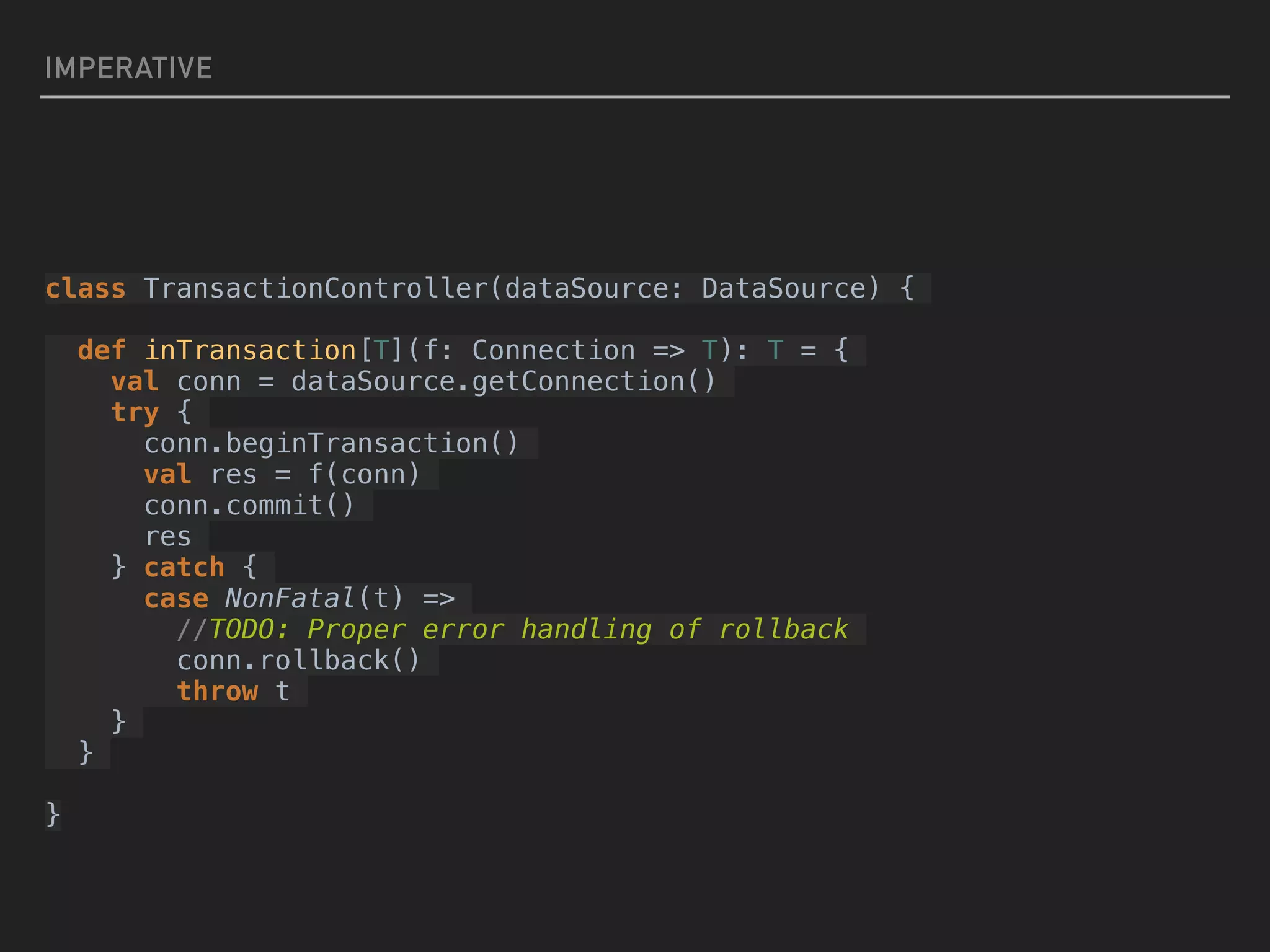
Task: Click the IMPERATIVE slide title
Action: click(x=128, y=68)
